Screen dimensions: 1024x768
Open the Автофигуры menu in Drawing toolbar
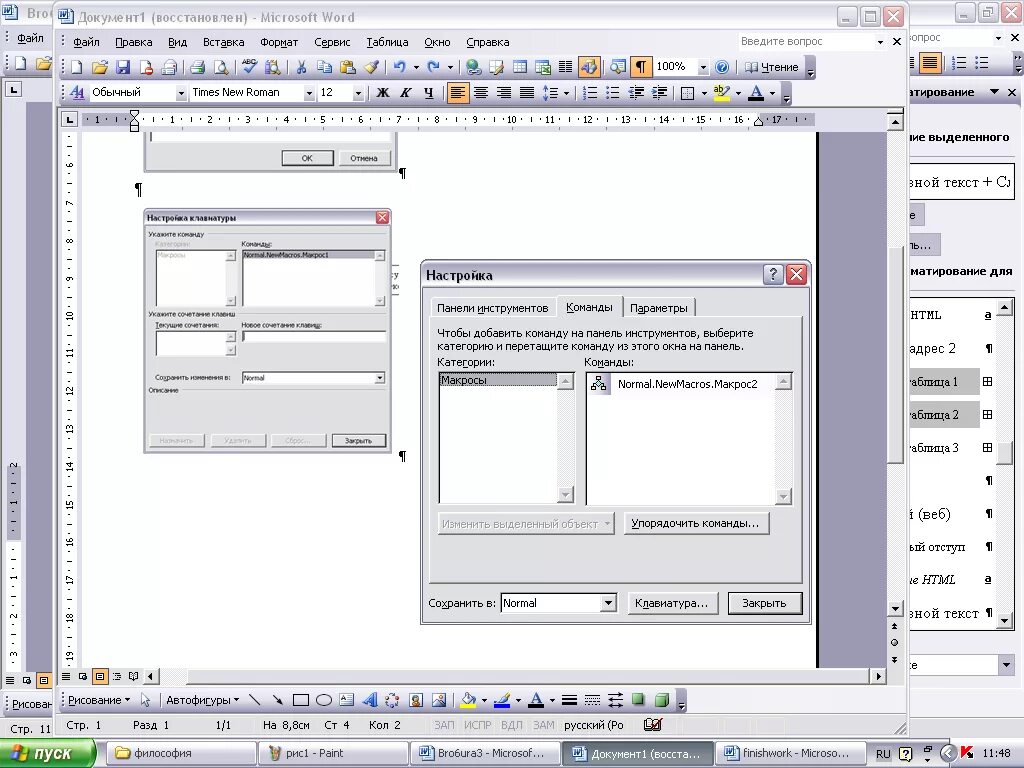[x=202, y=700]
